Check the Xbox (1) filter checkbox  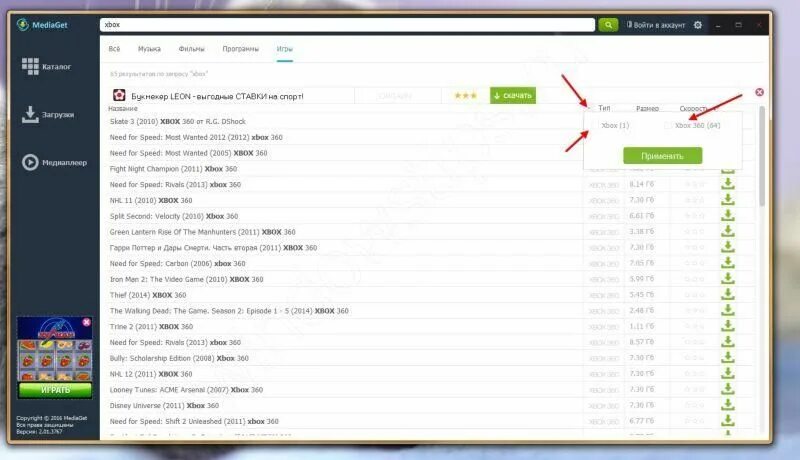point(594,125)
